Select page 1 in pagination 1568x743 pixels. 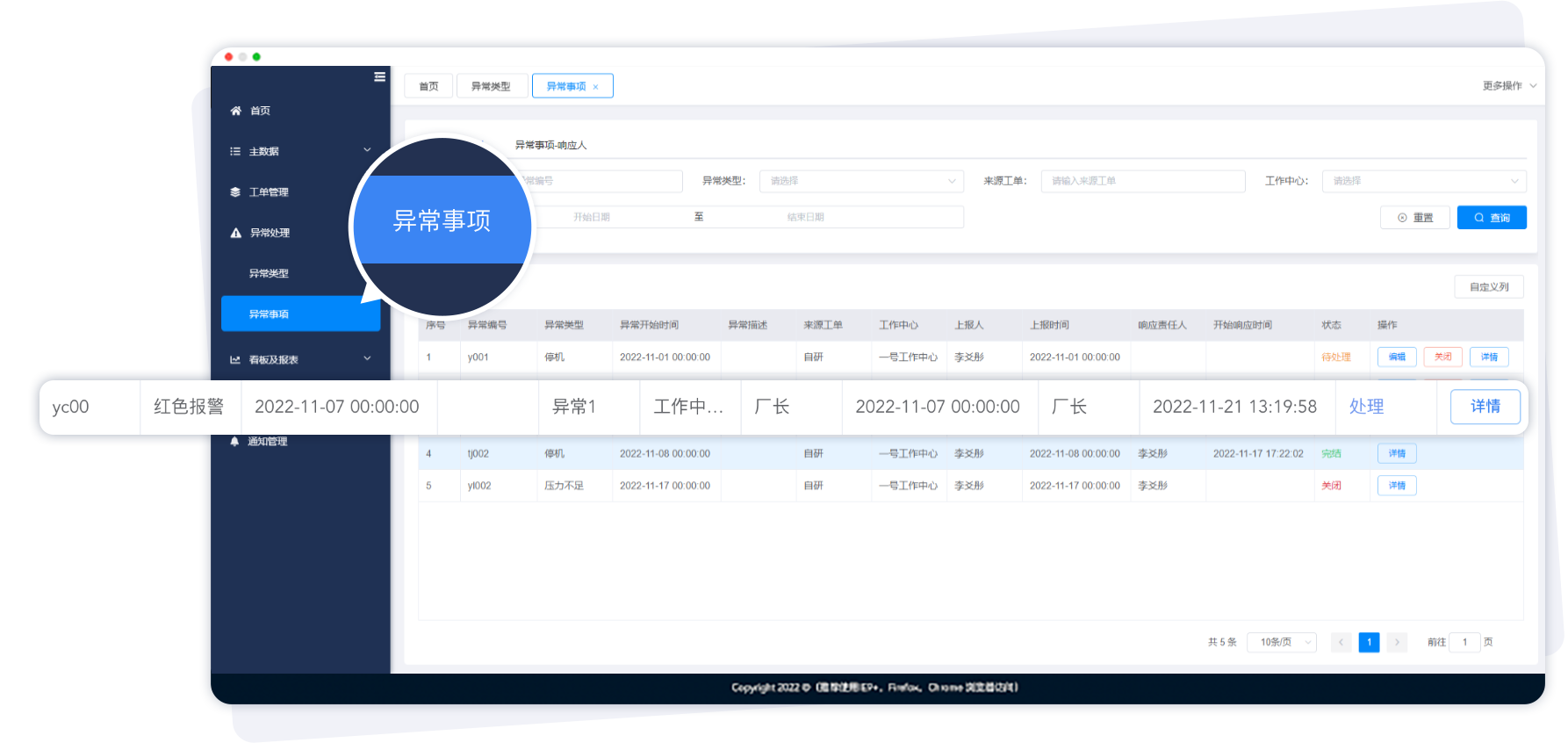coord(1369,642)
